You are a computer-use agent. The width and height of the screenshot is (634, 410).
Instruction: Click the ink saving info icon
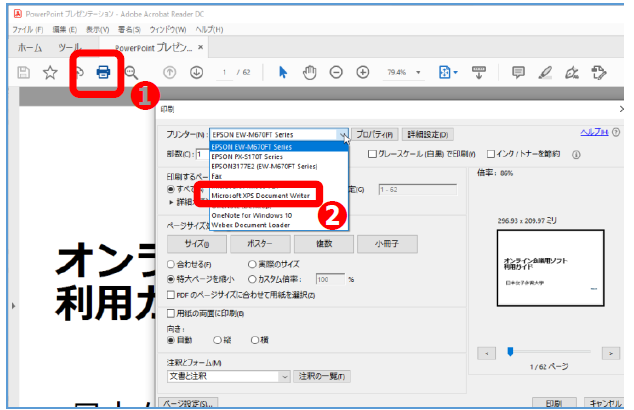(x=576, y=154)
